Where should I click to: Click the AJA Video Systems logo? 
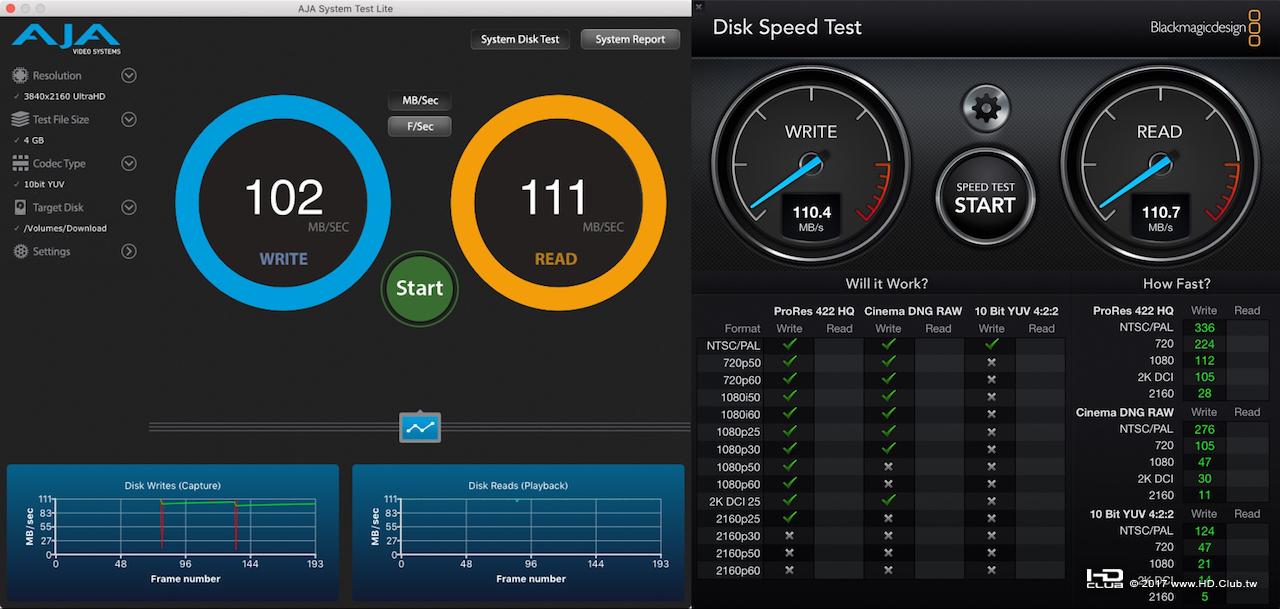tap(64, 40)
